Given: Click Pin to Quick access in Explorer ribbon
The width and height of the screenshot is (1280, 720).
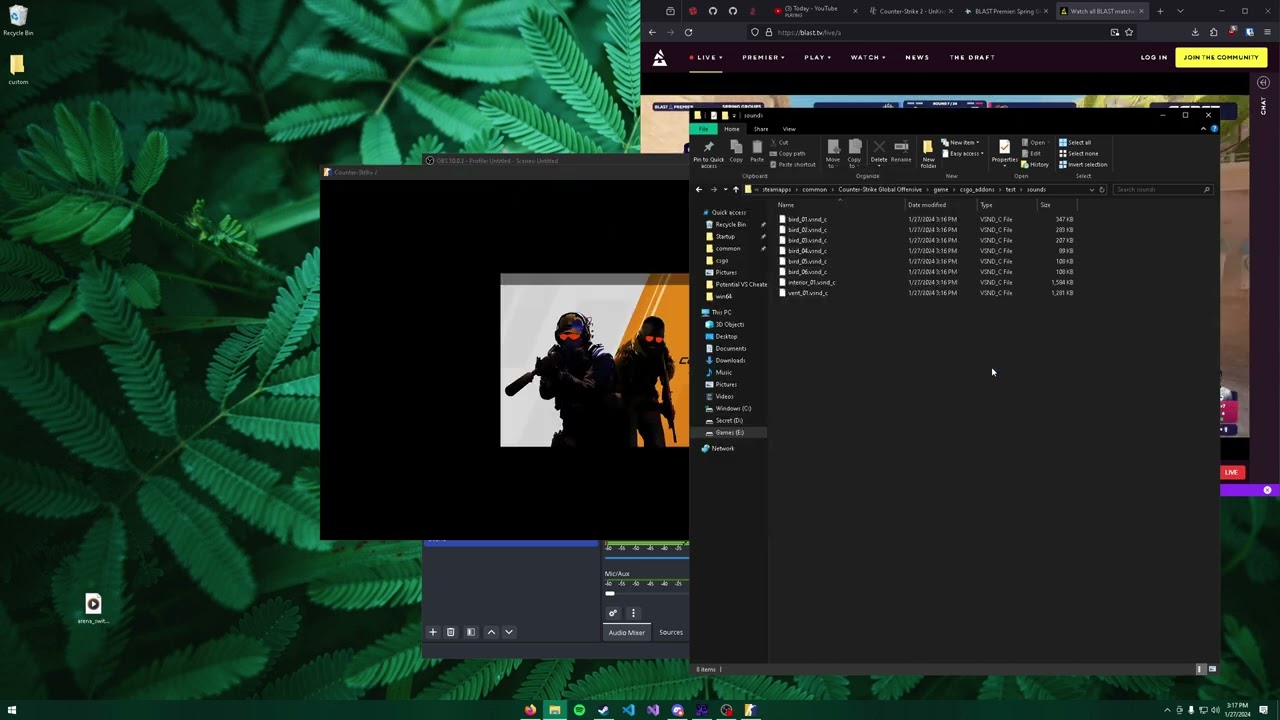Looking at the screenshot, I should 708,152.
